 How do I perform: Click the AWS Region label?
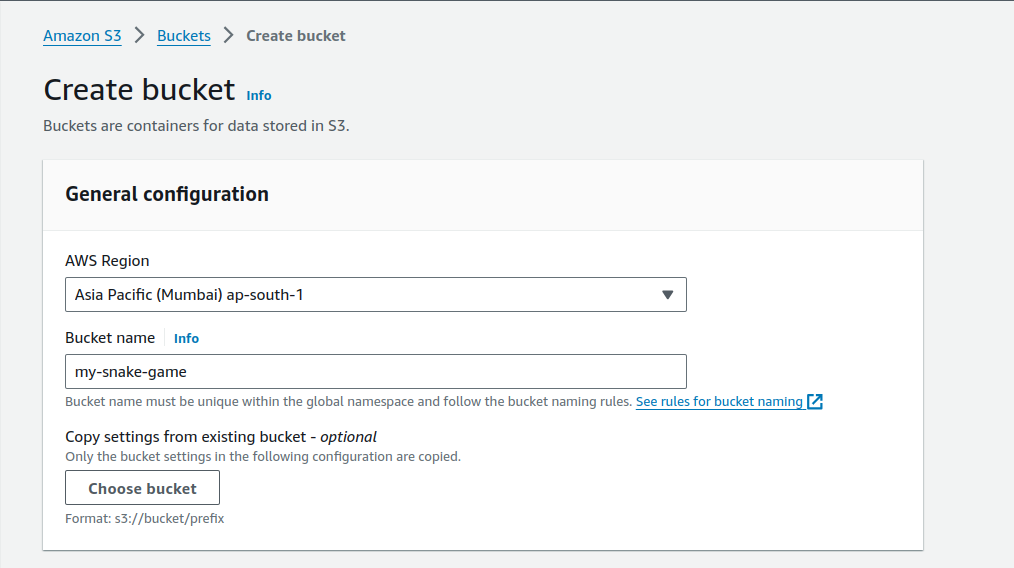107,261
